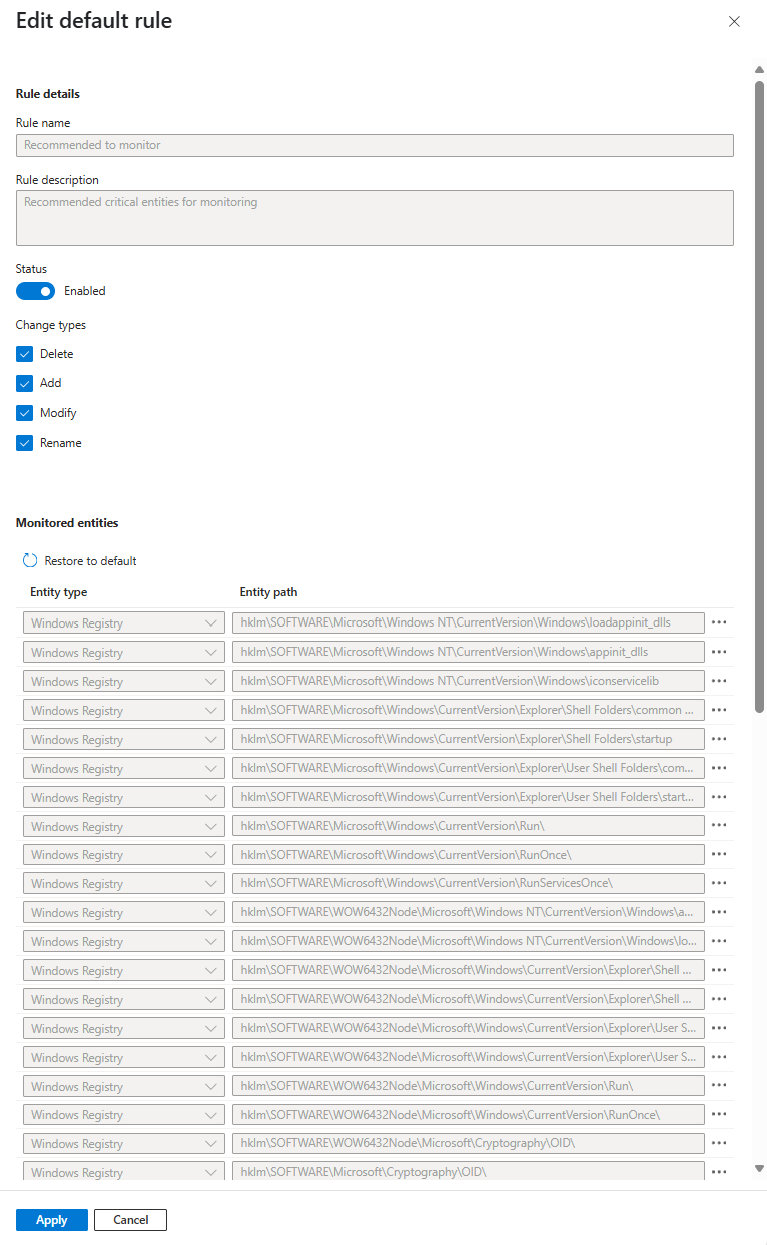Click the scroll down arrow of scrollbar

759,1168
